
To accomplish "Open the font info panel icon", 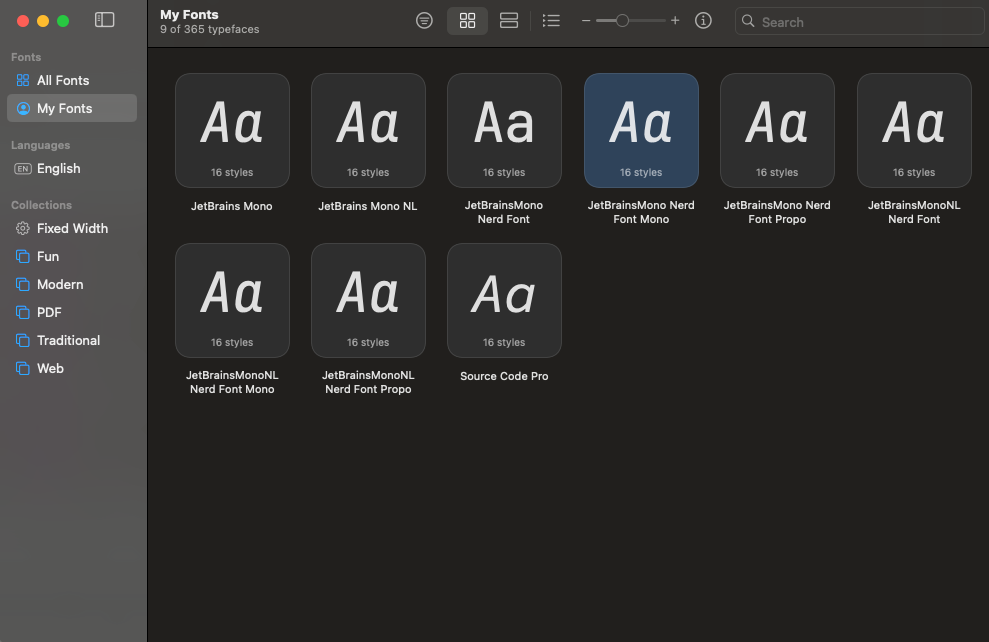I will click(703, 20).
